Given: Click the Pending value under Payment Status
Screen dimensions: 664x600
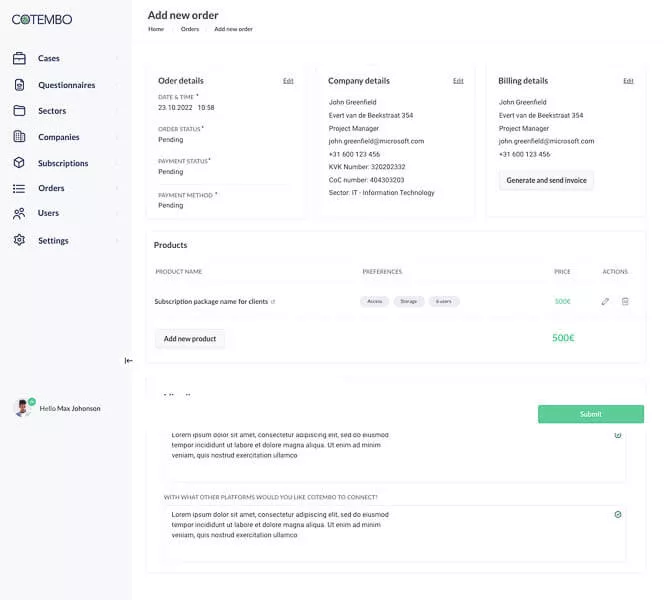Looking at the screenshot, I should 171,171.
